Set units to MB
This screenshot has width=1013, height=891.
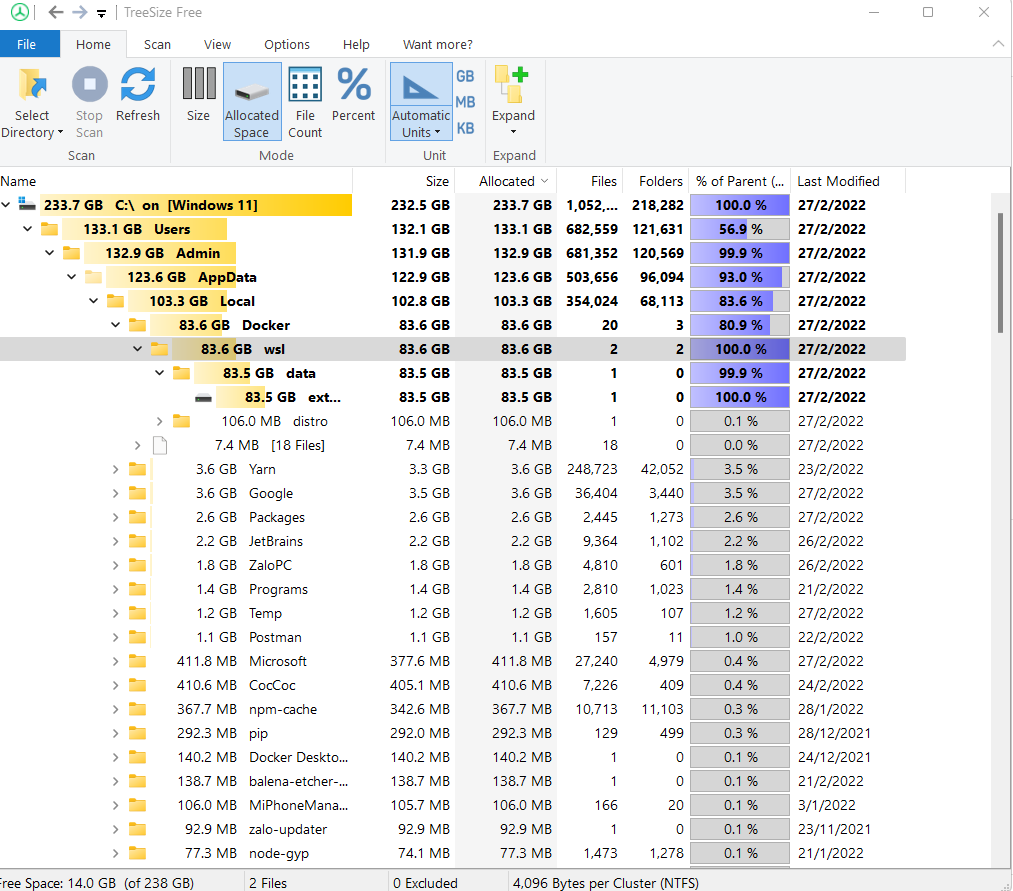coord(465,102)
